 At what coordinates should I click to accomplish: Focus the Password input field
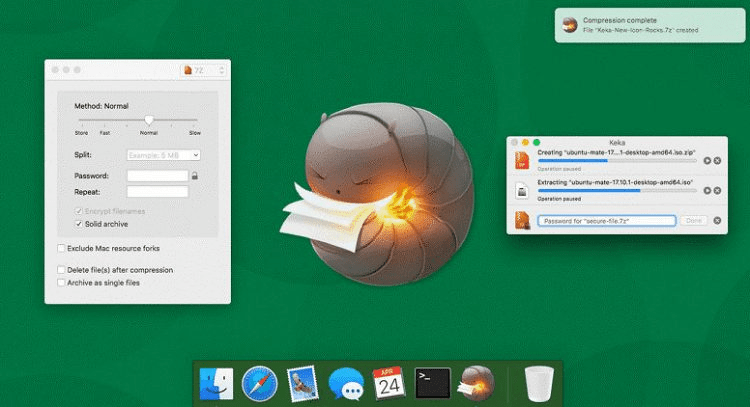[157, 176]
